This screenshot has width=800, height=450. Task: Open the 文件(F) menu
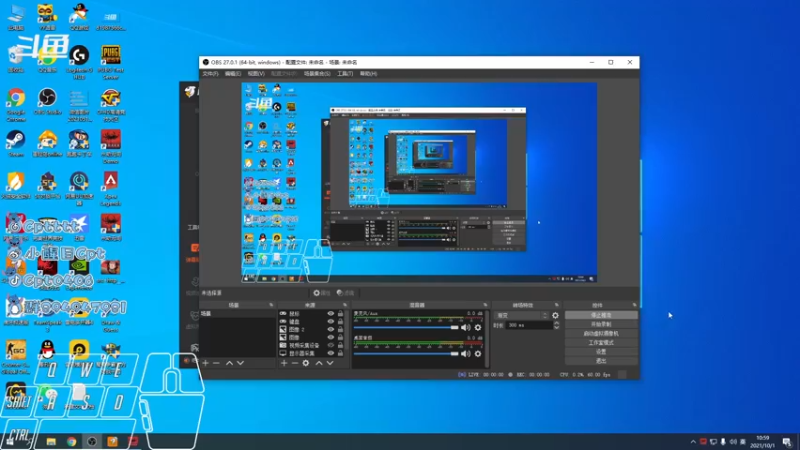click(x=210, y=74)
